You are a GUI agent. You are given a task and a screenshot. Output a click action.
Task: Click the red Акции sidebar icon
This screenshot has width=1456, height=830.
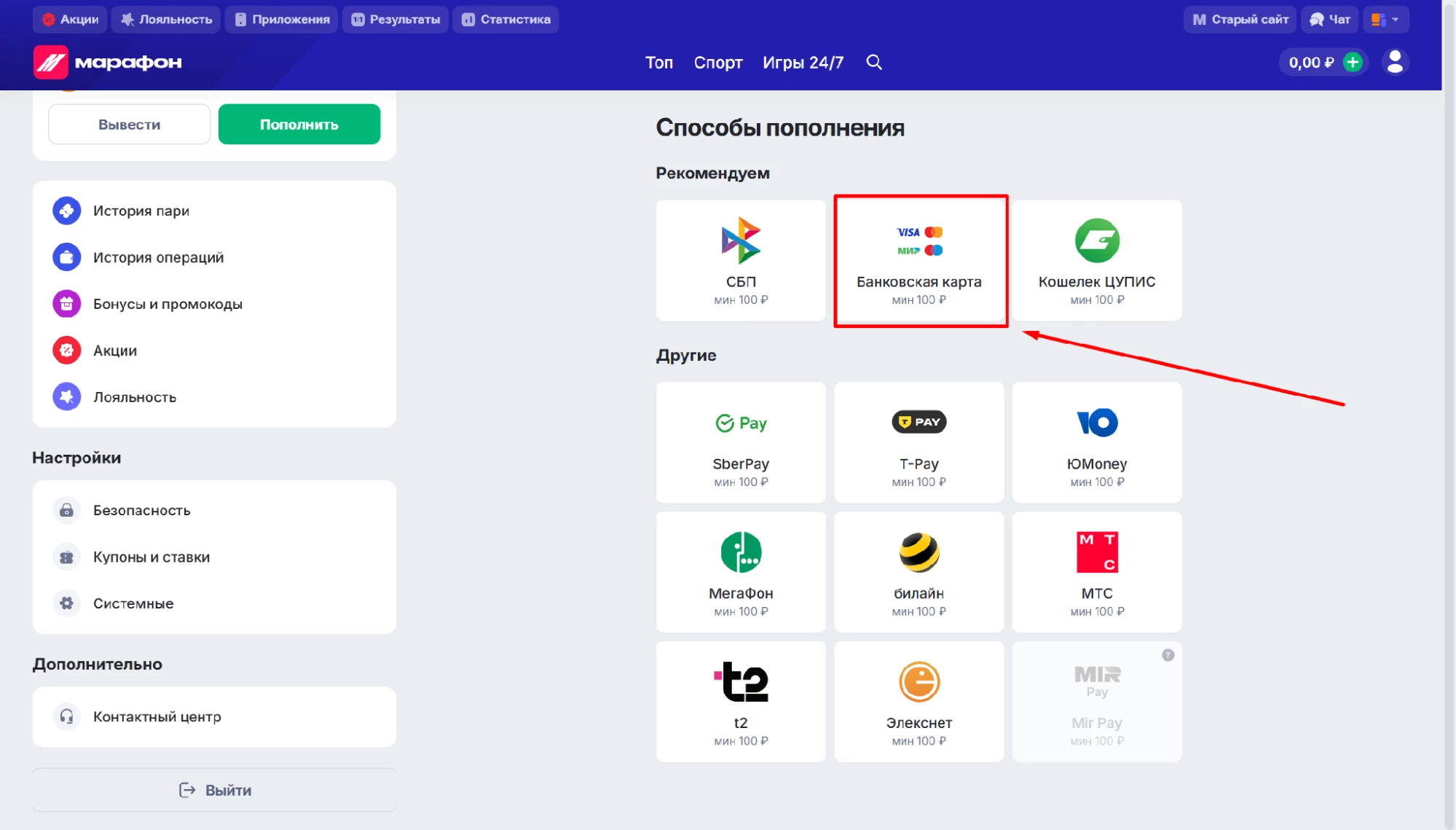click(x=66, y=351)
